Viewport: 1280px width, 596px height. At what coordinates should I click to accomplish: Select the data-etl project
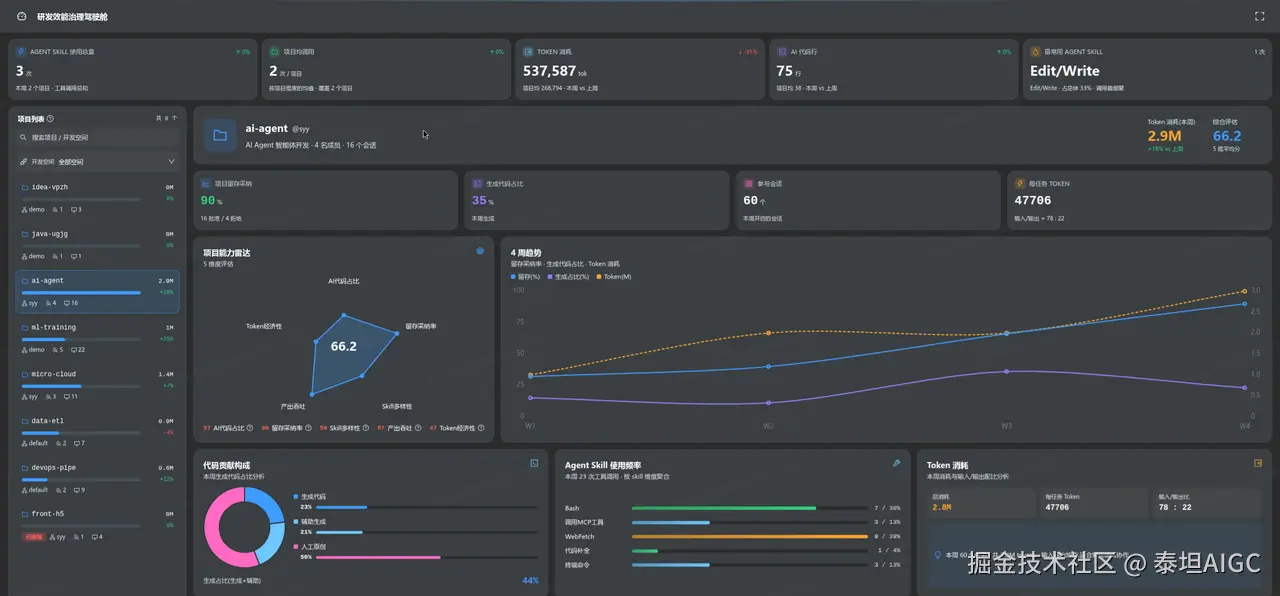coord(98,431)
